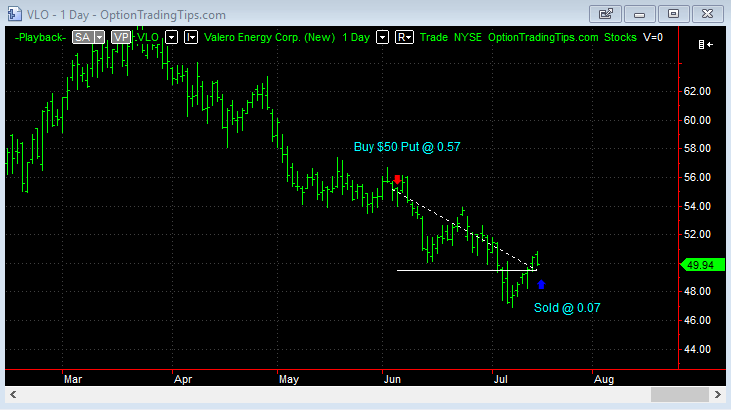
Task: Close the VLO chart window
Action: click(x=707, y=14)
